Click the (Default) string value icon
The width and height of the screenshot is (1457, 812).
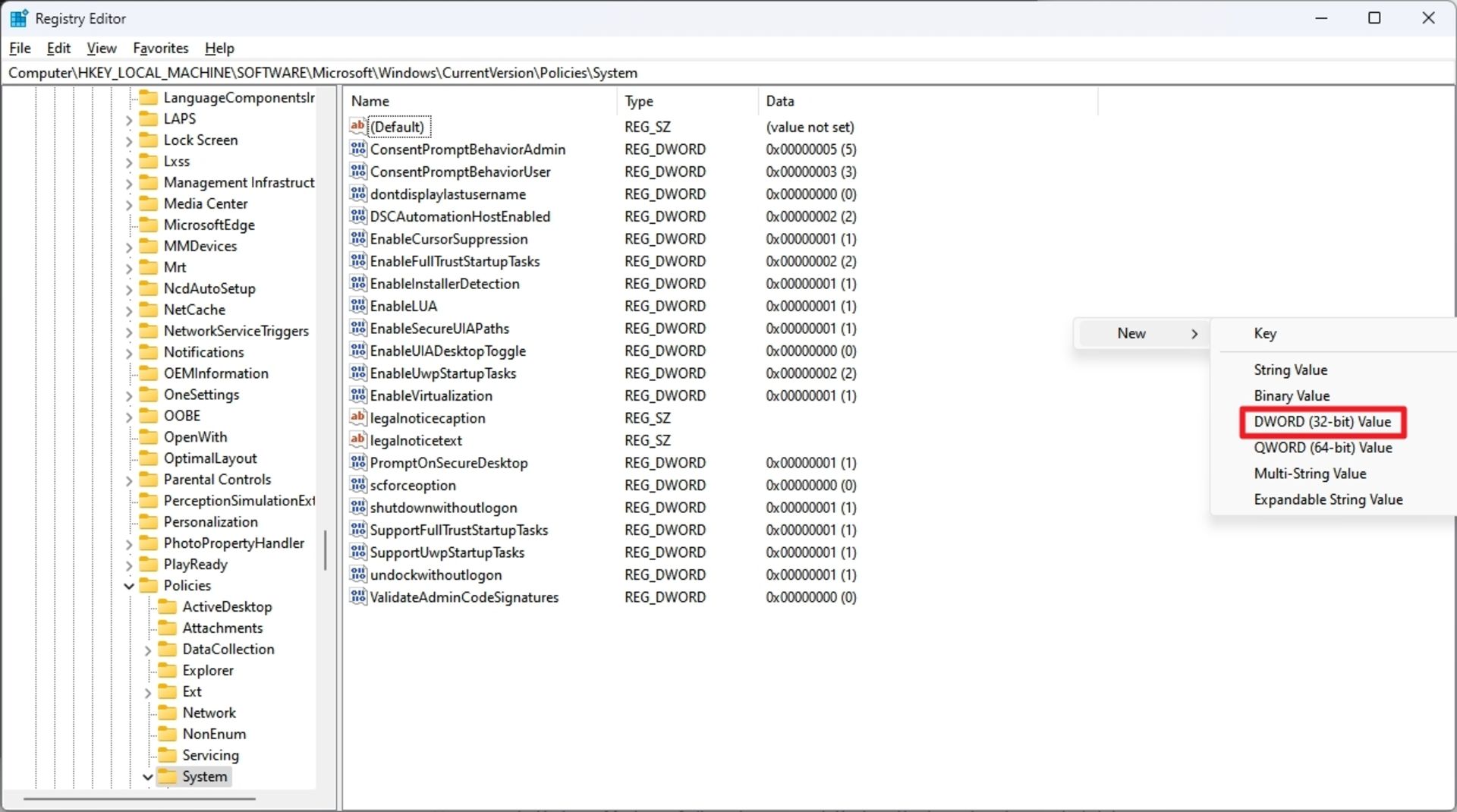click(358, 127)
